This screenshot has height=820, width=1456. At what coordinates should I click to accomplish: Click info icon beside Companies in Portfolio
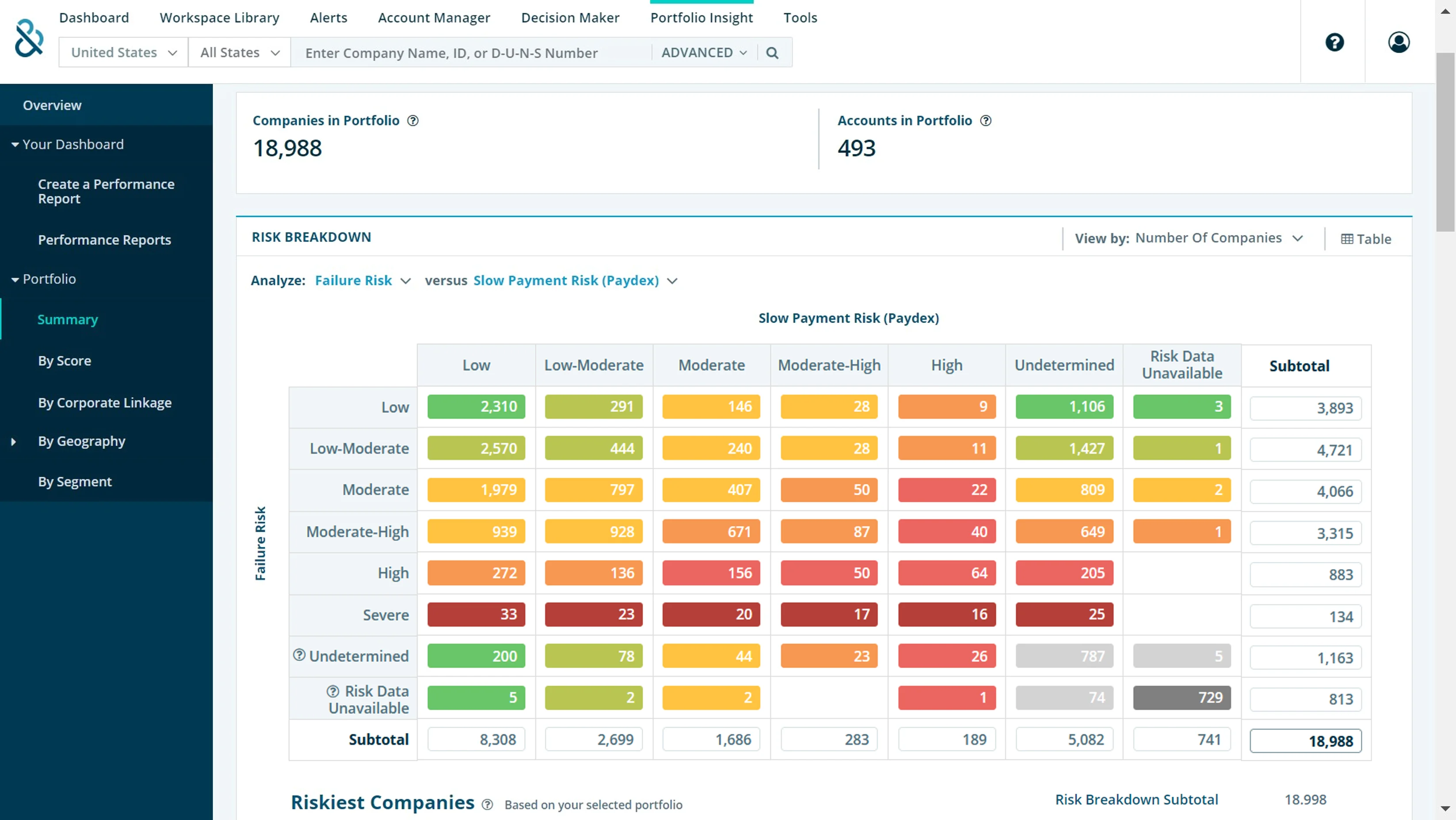(413, 121)
